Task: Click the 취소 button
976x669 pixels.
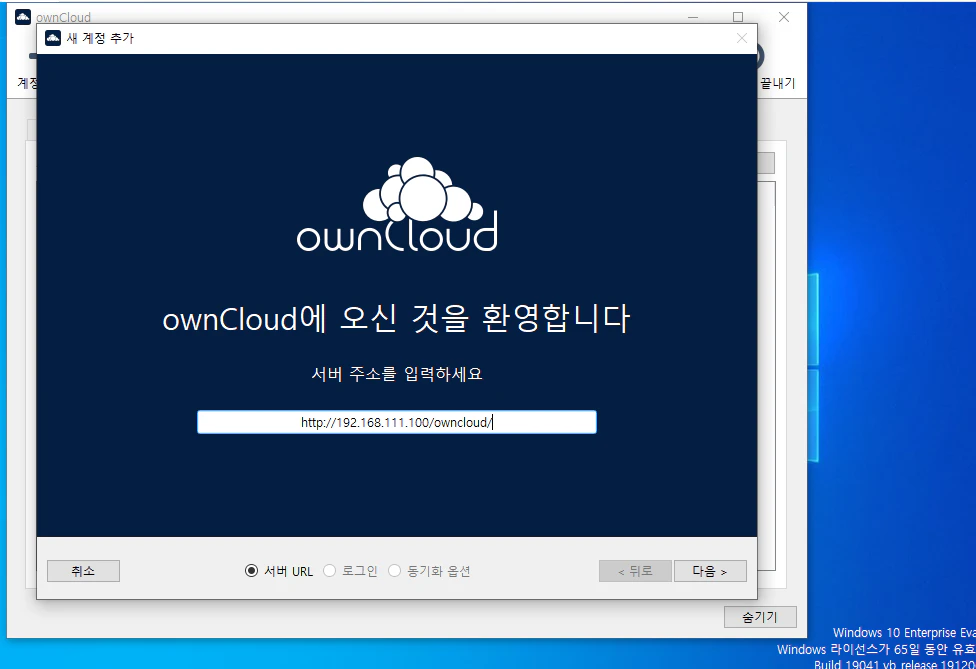Action: 83,571
